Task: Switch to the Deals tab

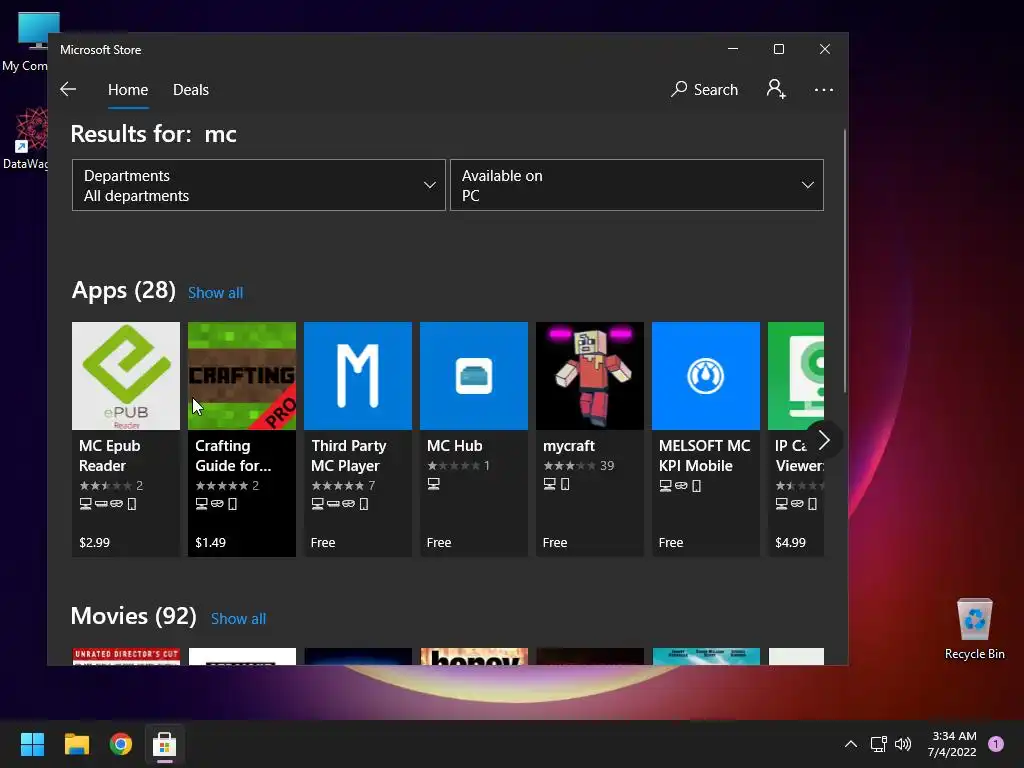Action: coord(191,89)
